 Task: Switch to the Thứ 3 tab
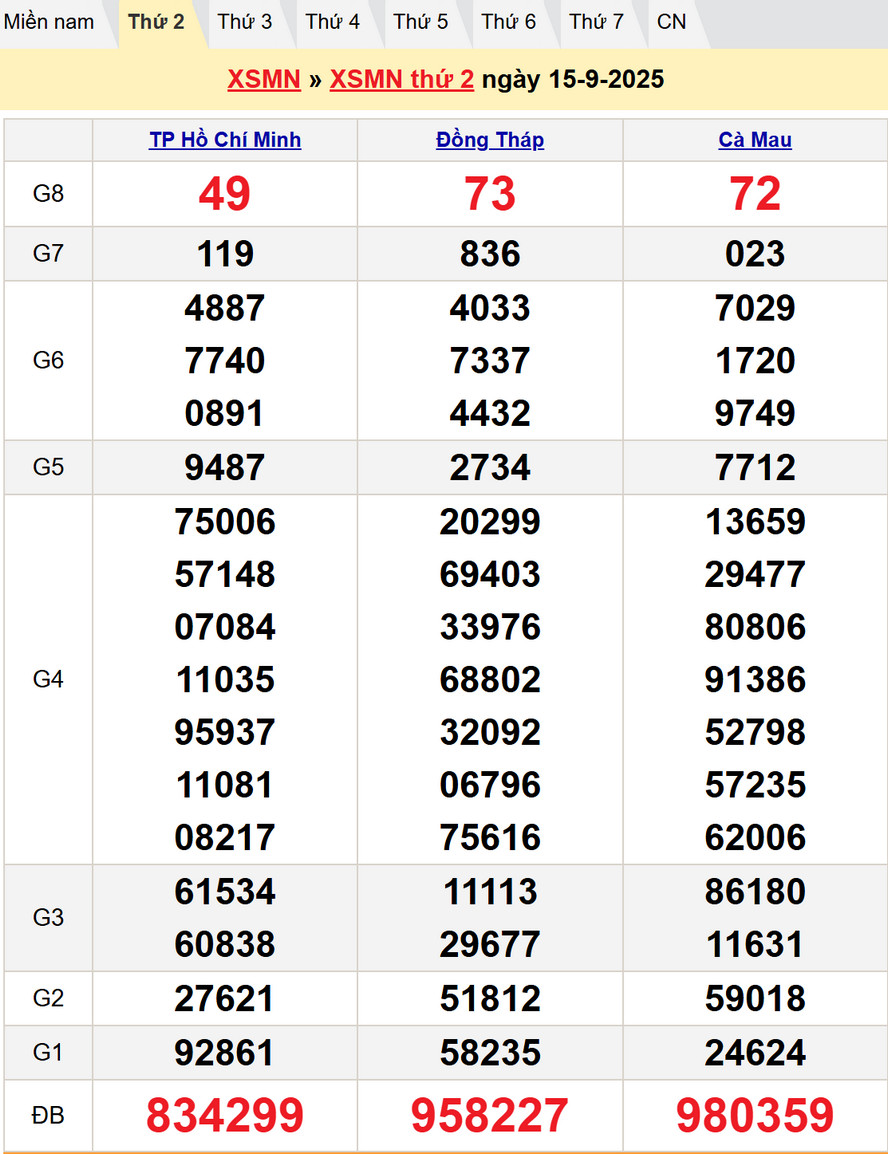[x=245, y=22]
